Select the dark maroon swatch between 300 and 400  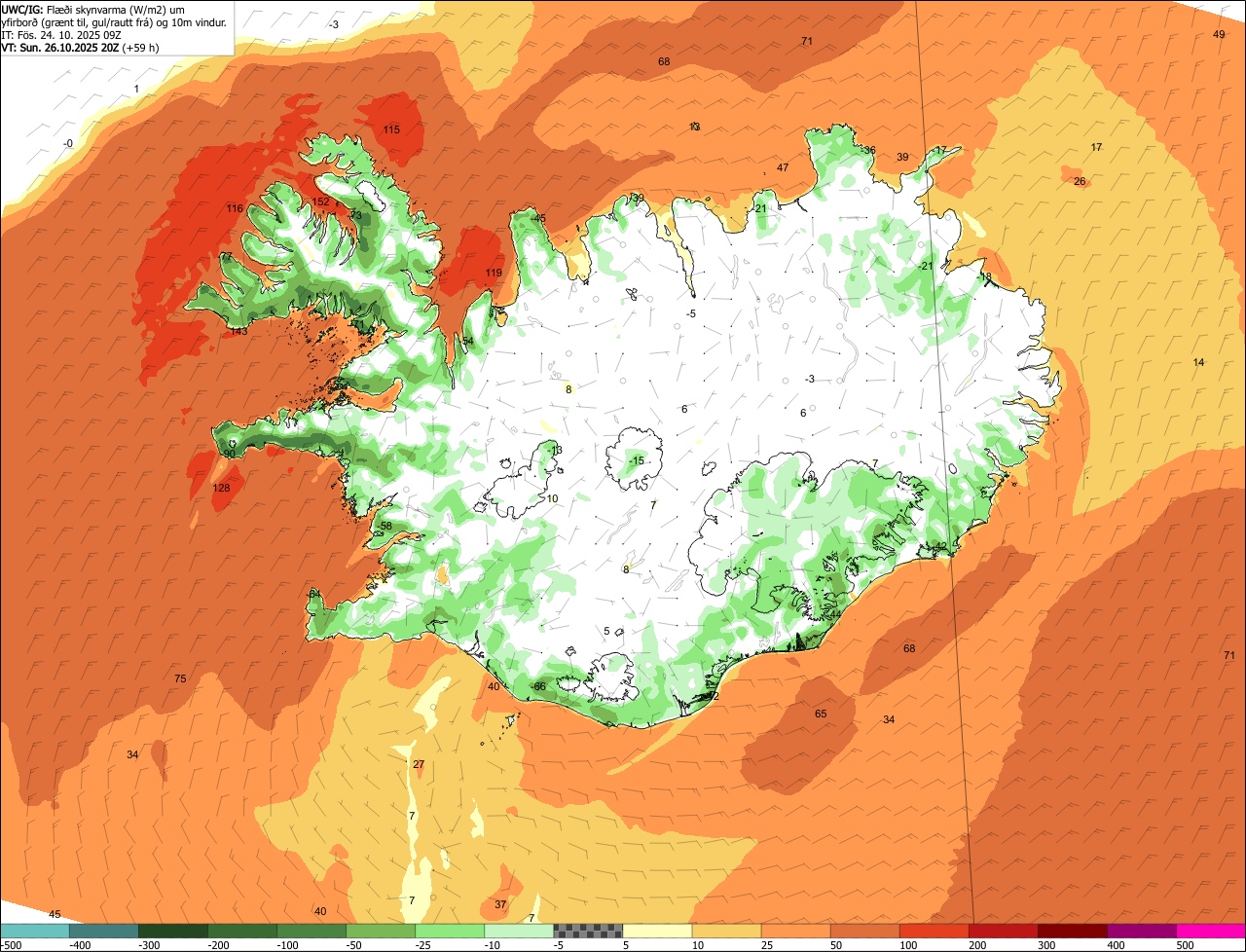[1073, 931]
